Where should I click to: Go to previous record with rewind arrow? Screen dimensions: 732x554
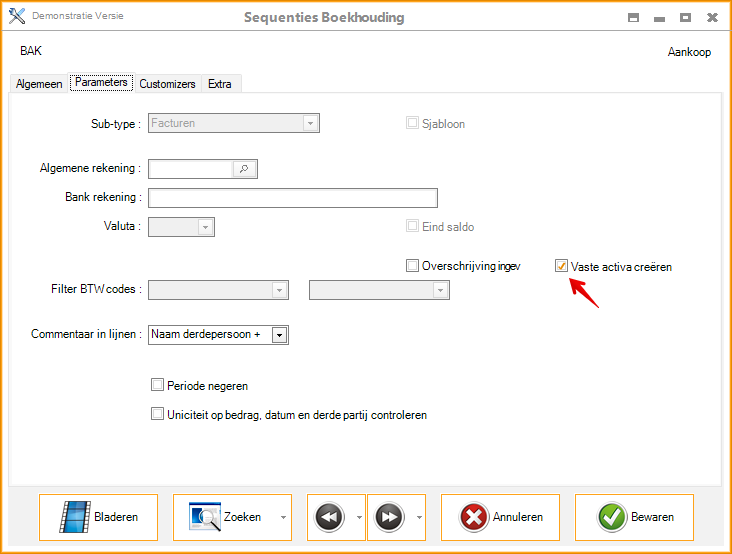click(x=329, y=517)
